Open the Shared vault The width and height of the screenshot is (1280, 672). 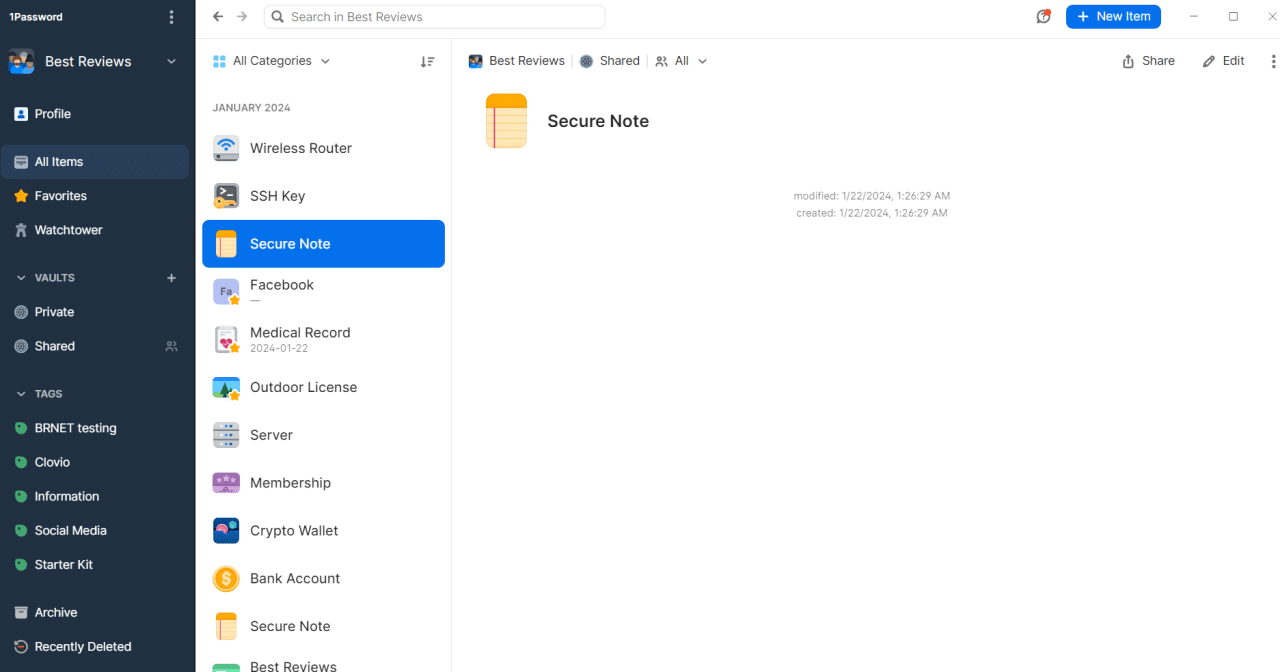[x=56, y=345]
